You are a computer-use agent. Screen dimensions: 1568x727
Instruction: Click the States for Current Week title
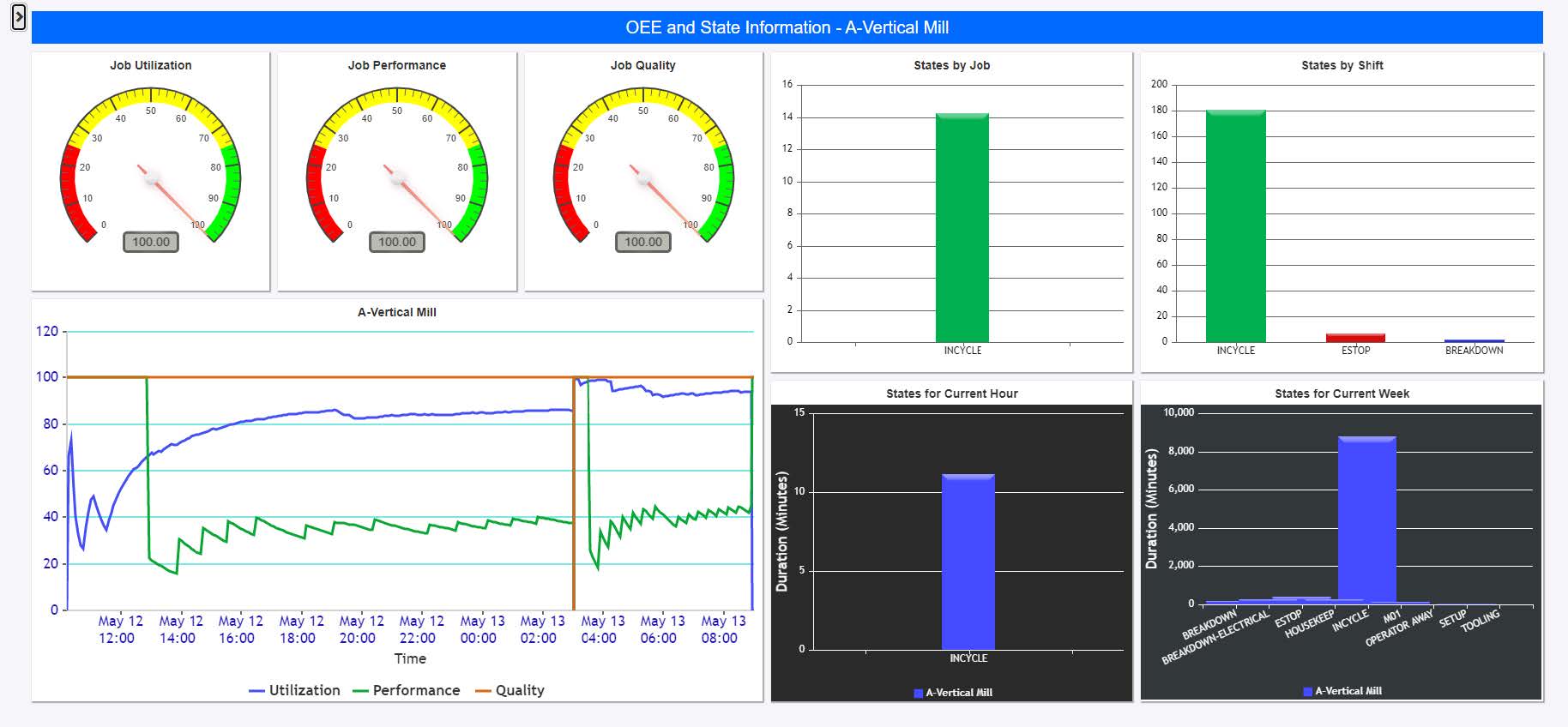click(x=1342, y=394)
